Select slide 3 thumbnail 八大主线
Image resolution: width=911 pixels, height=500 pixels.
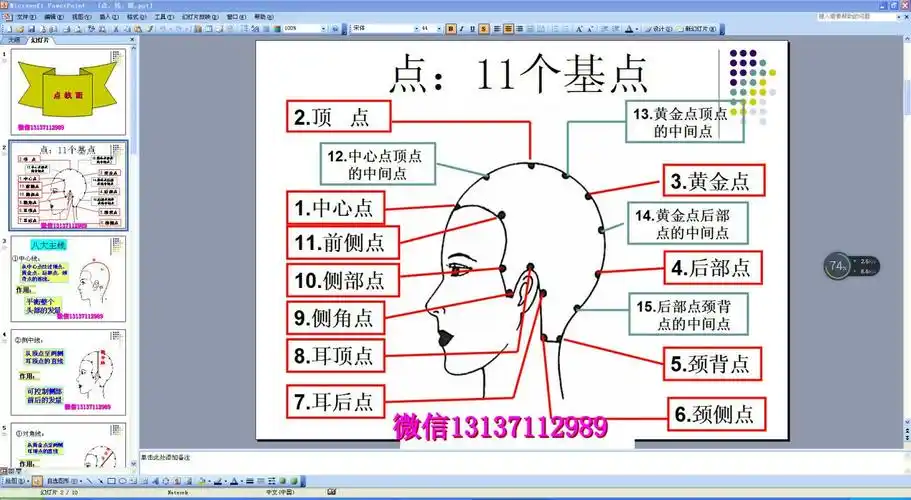[x=69, y=278]
